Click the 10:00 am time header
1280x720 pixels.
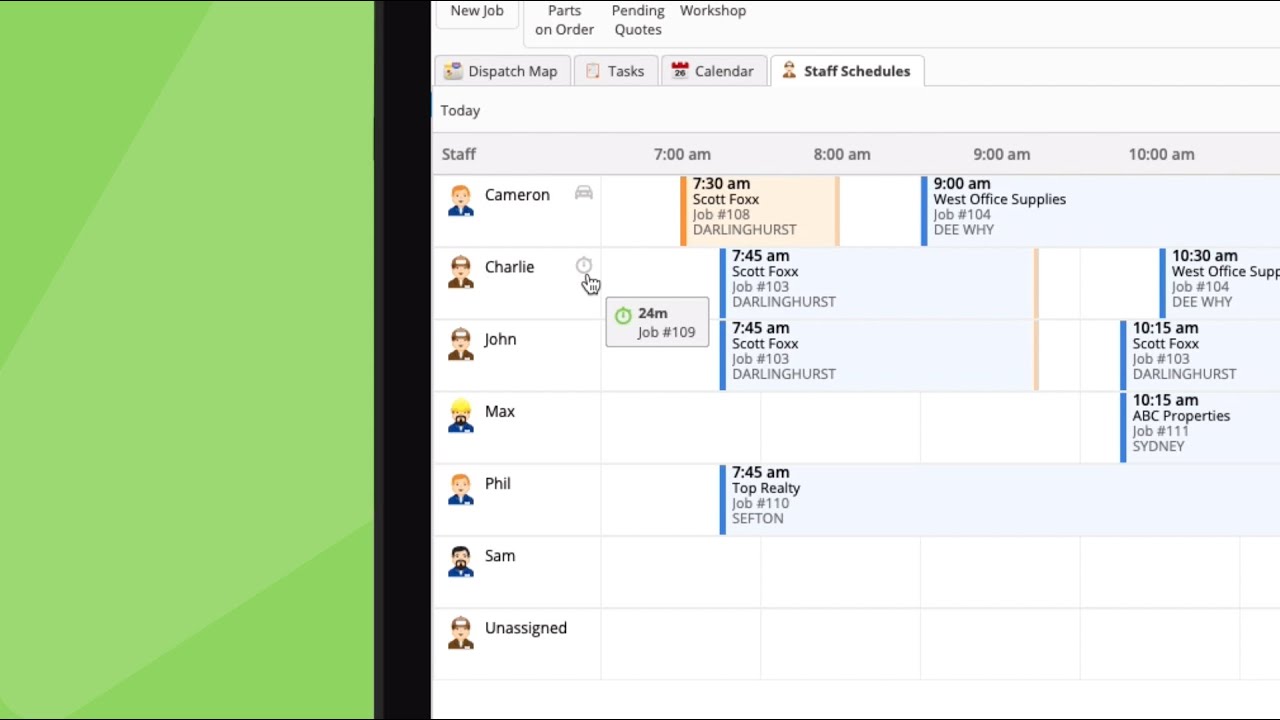click(x=1161, y=154)
